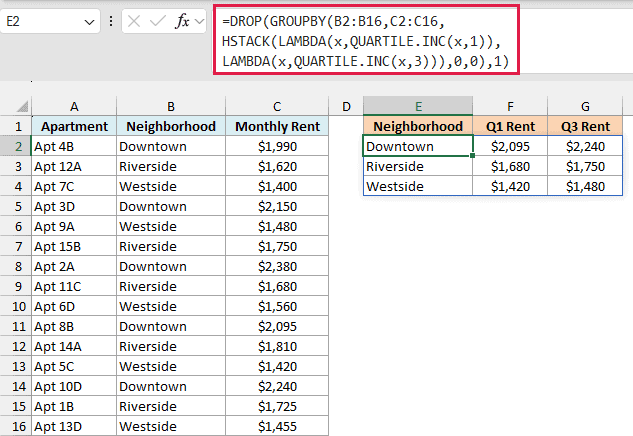Select the Westside cell in column E
Screen dimensions: 633x436
pos(418,186)
